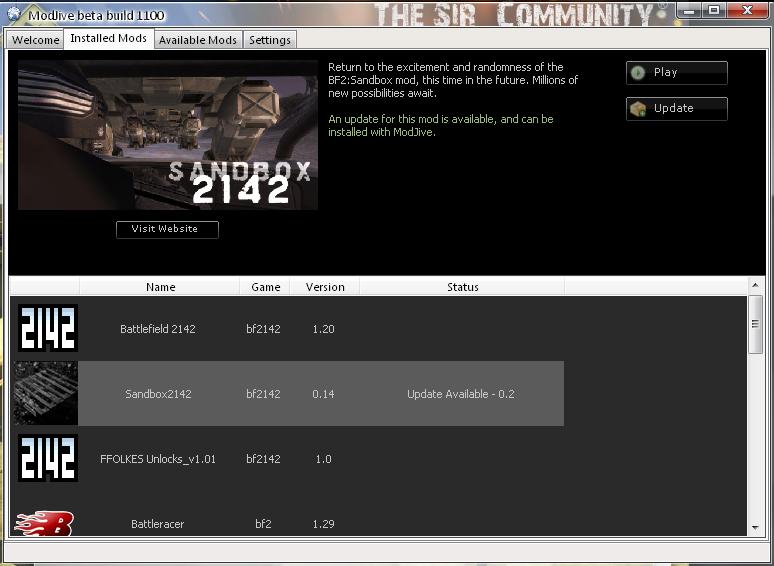
Task: Click the Update button for the mod
Action: point(677,109)
